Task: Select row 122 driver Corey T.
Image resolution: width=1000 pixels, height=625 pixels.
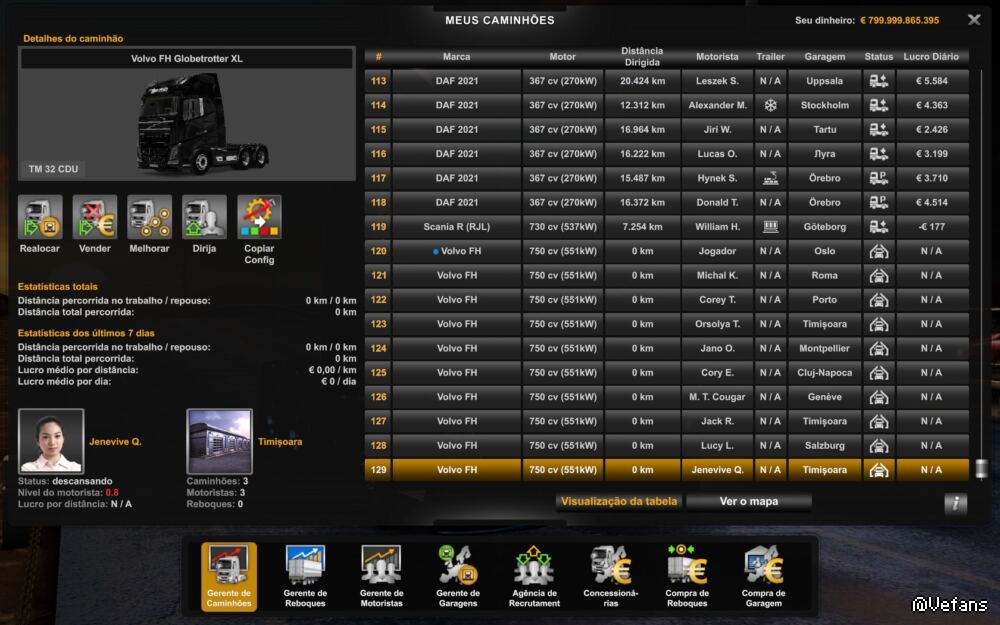Action: click(x=717, y=300)
